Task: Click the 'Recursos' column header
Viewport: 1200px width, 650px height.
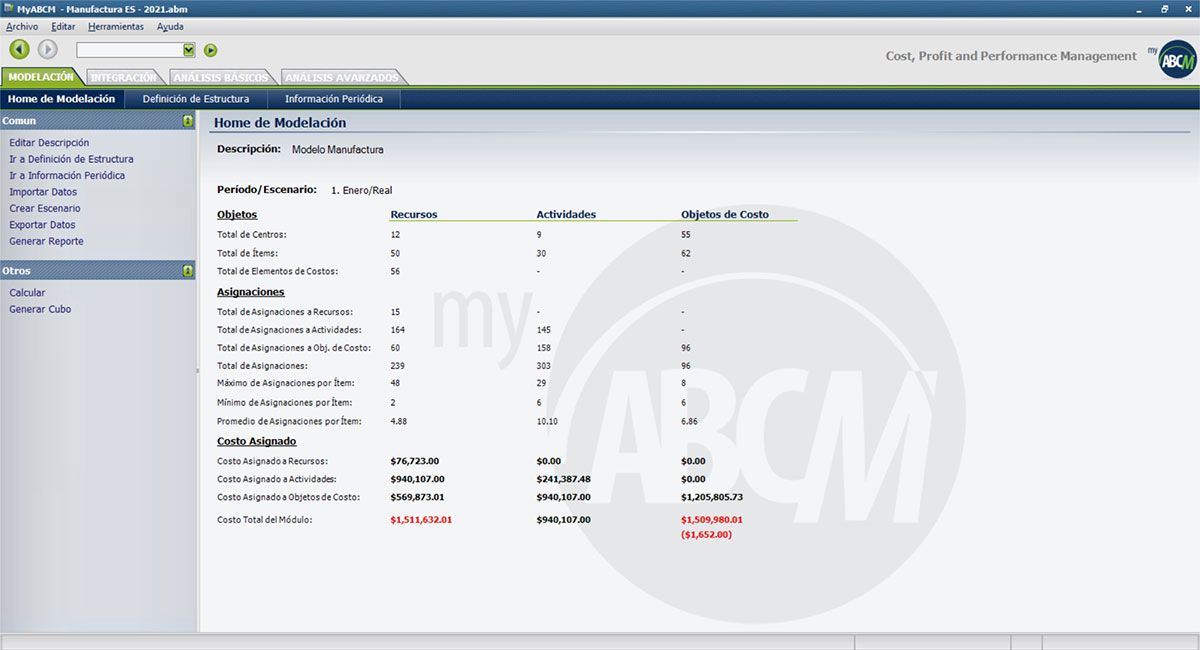Action: click(x=413, y=214)
